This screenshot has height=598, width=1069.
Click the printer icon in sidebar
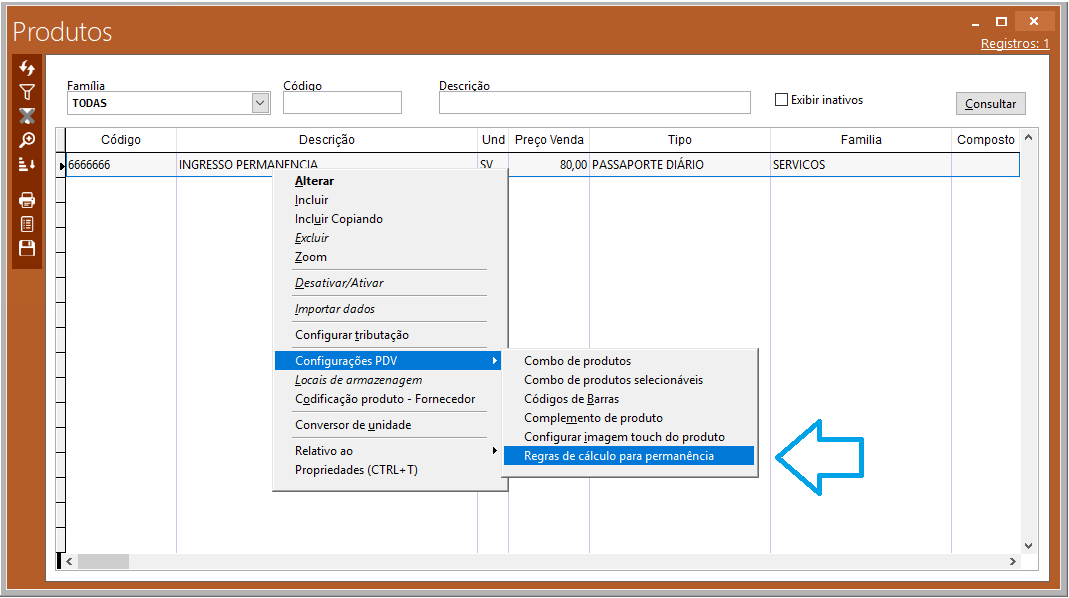coord(27,200)
